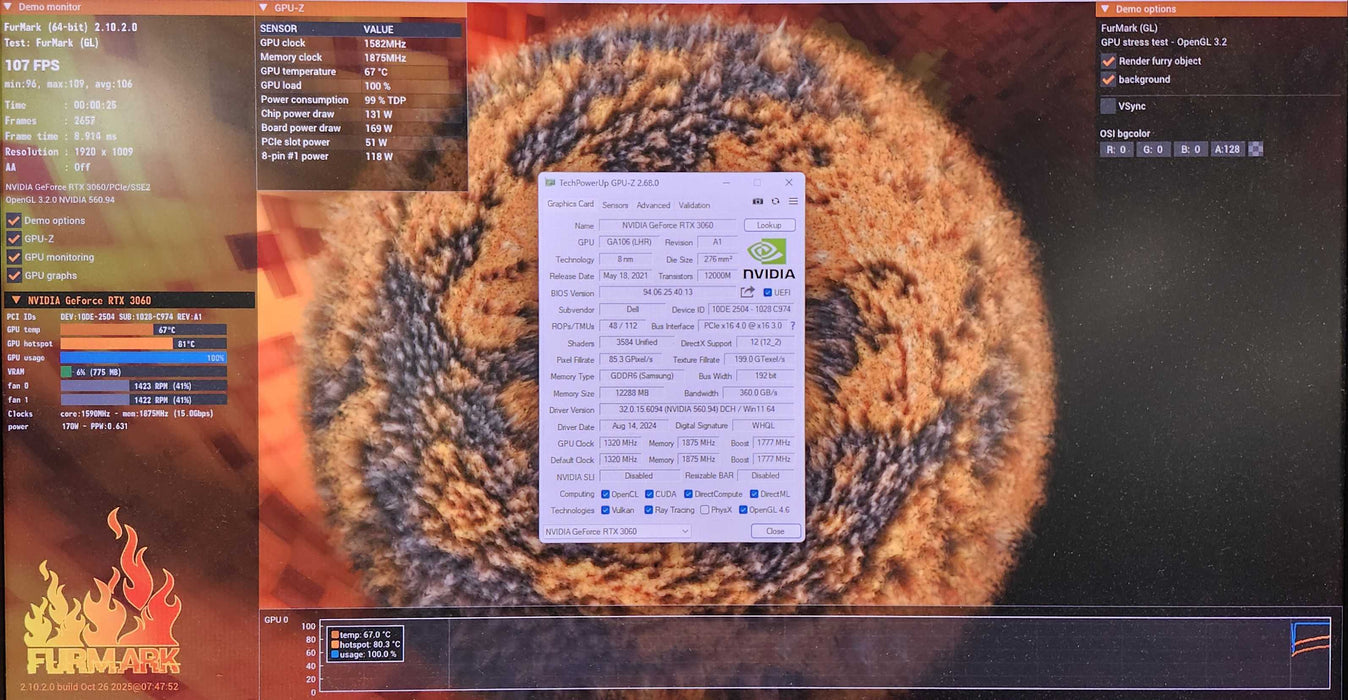Click the GPU hotspot 81°C bar
The width and height of the screenshot is (1348, 700).
click(x=143, y=343)
